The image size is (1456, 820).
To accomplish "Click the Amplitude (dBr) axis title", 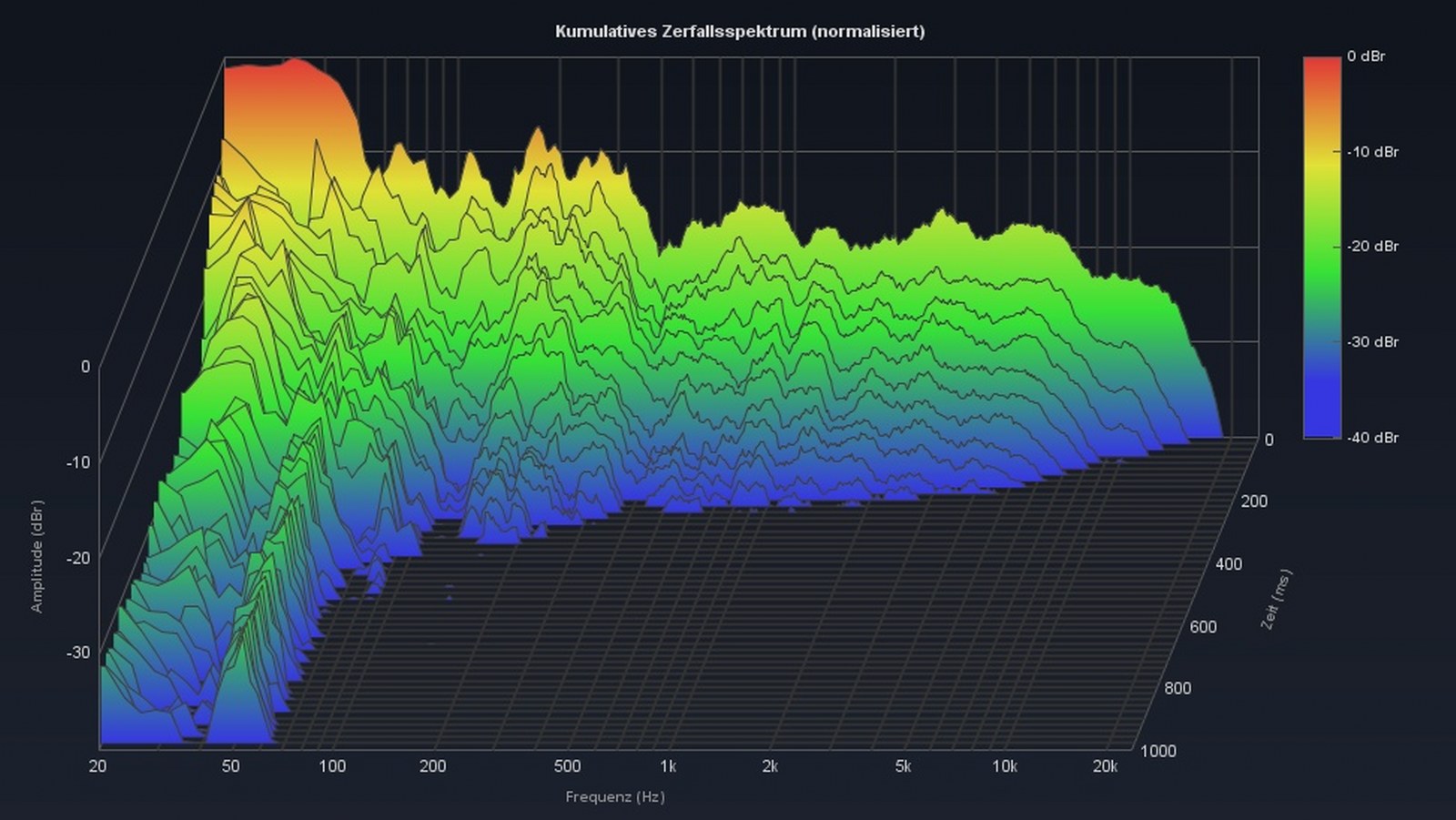I will [37, 556].
